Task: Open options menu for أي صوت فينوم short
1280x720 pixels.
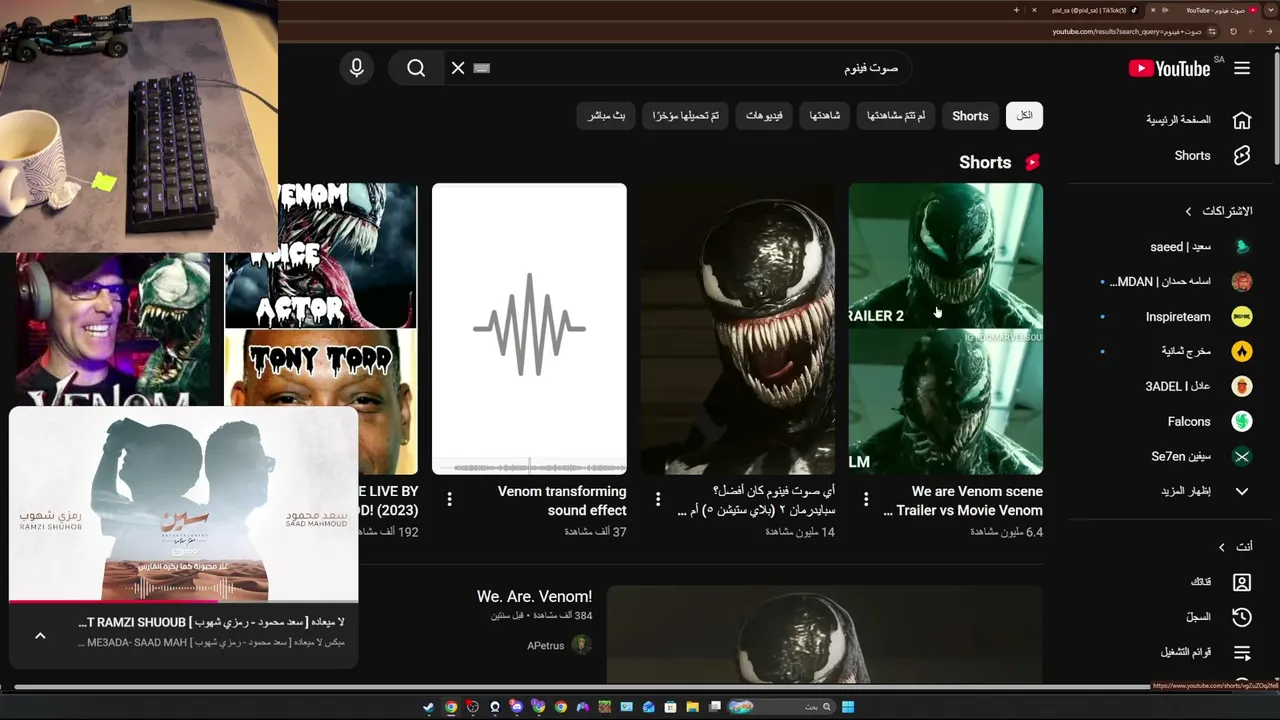Action: (x=658, y=499)
